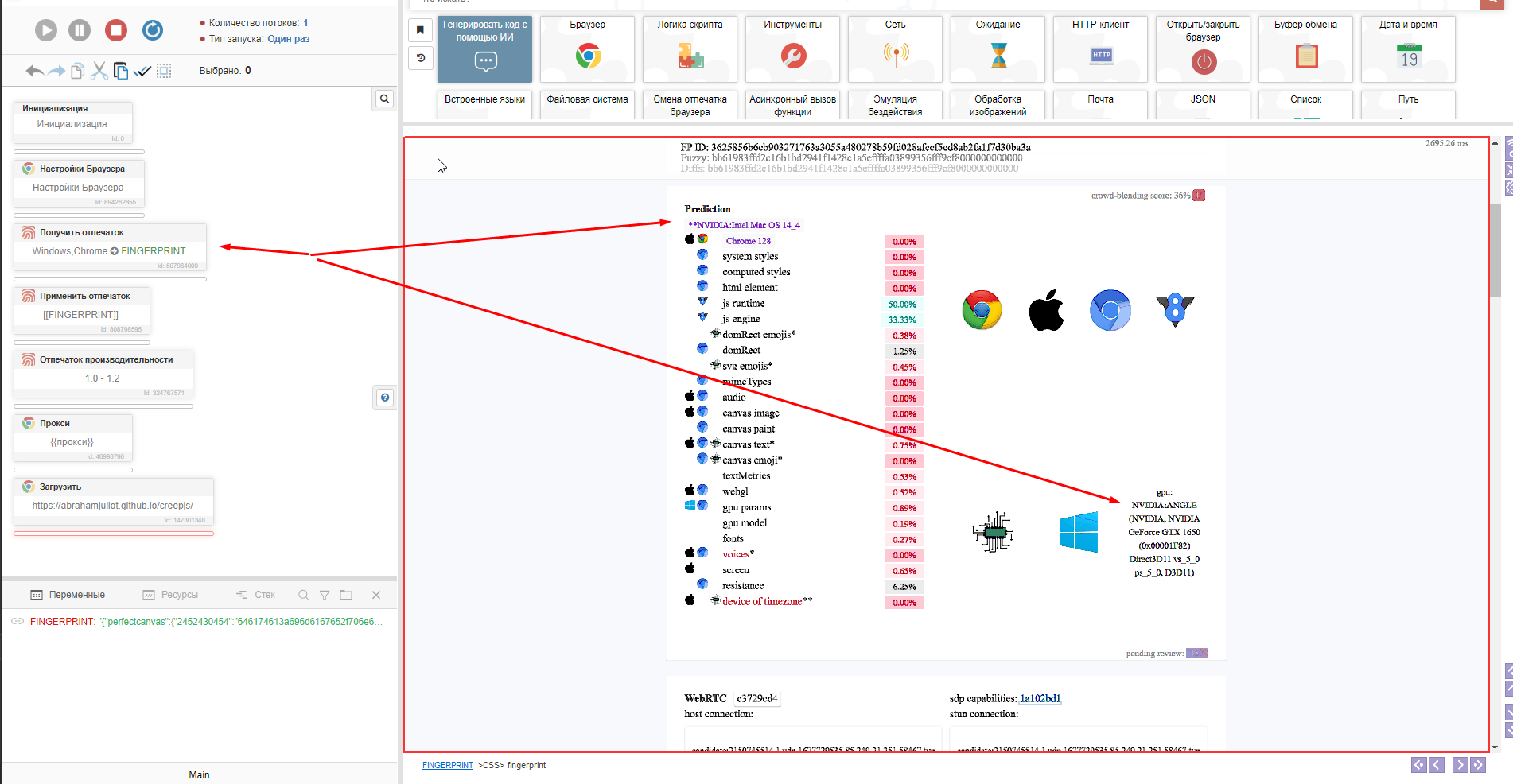Change the Тип запуска value Один раз
This screenshot has width=1513, height=784.
pyautogui.click(x=288, y=39)
